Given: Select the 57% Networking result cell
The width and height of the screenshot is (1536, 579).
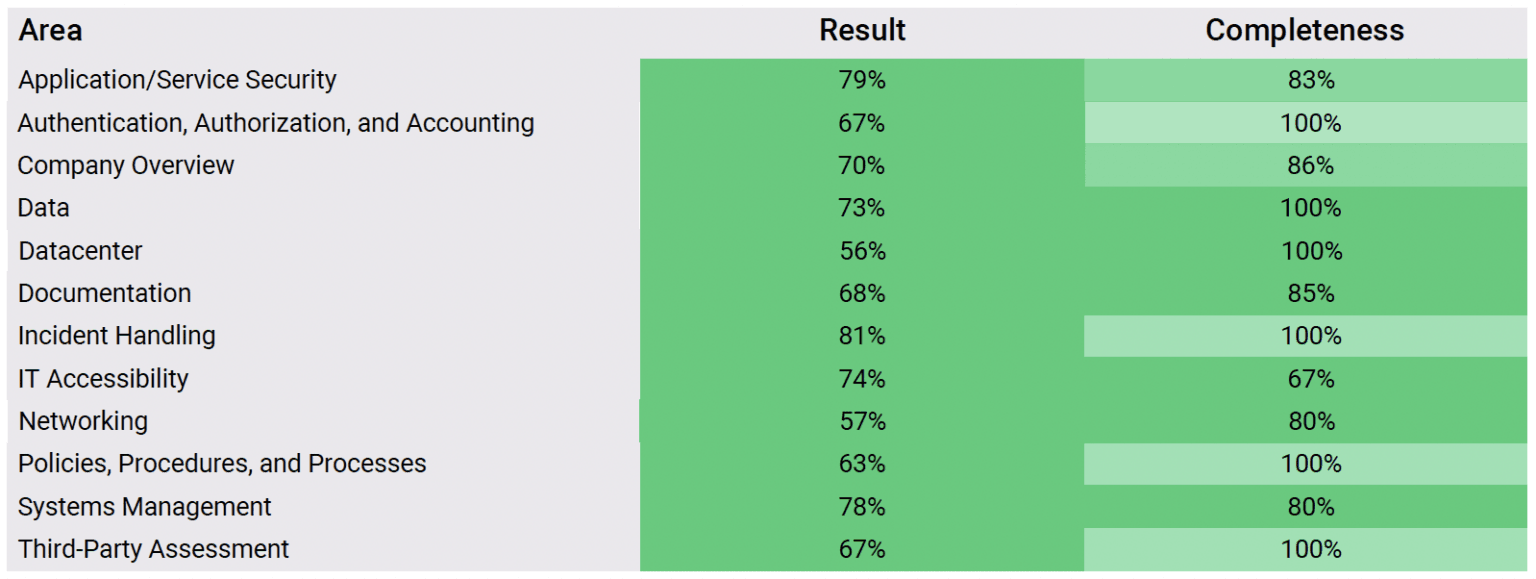Looking at the screenshot, I should [862, 421].
